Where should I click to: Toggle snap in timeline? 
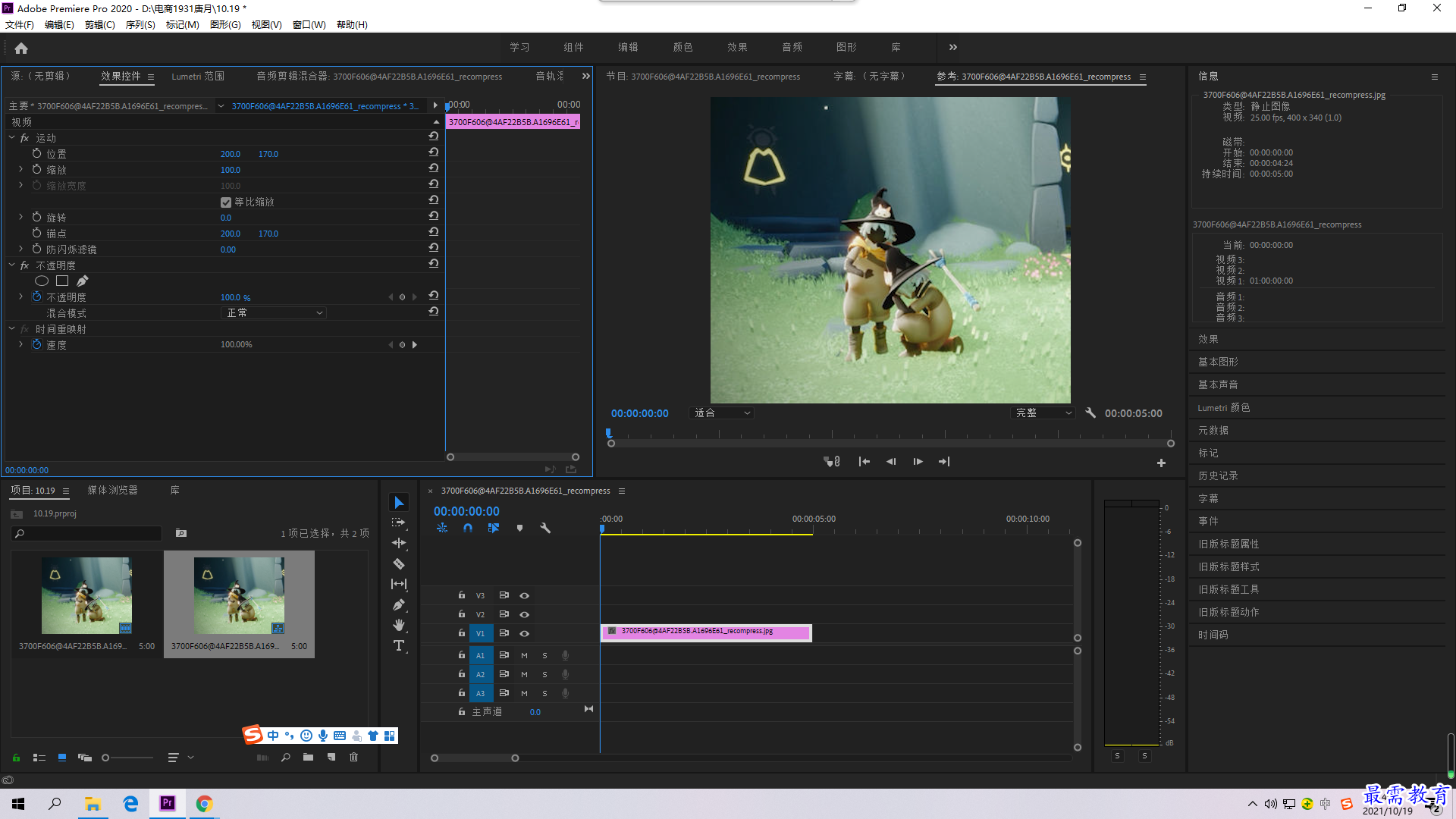pos(468,528)
